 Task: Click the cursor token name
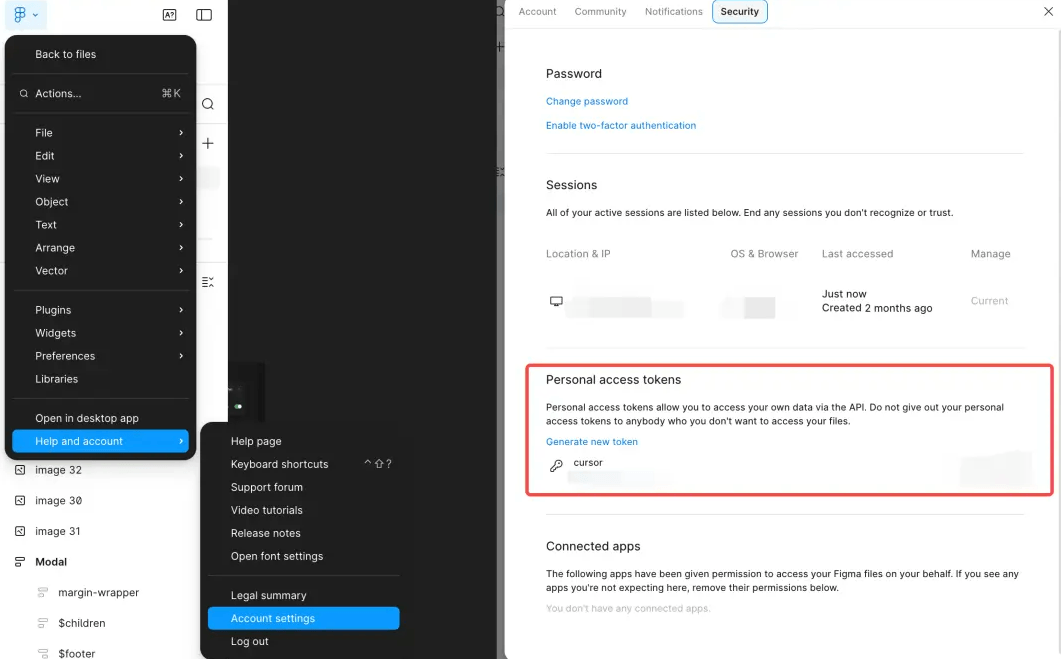pos(587,463)
